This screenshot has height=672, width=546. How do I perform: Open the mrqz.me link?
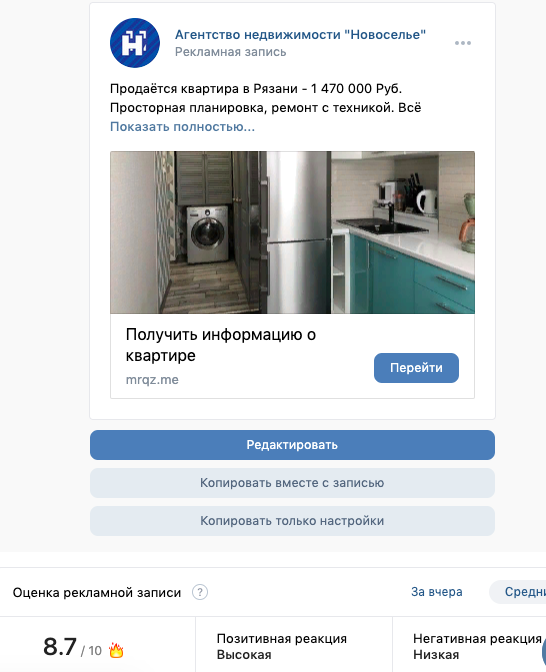point(152,380)
